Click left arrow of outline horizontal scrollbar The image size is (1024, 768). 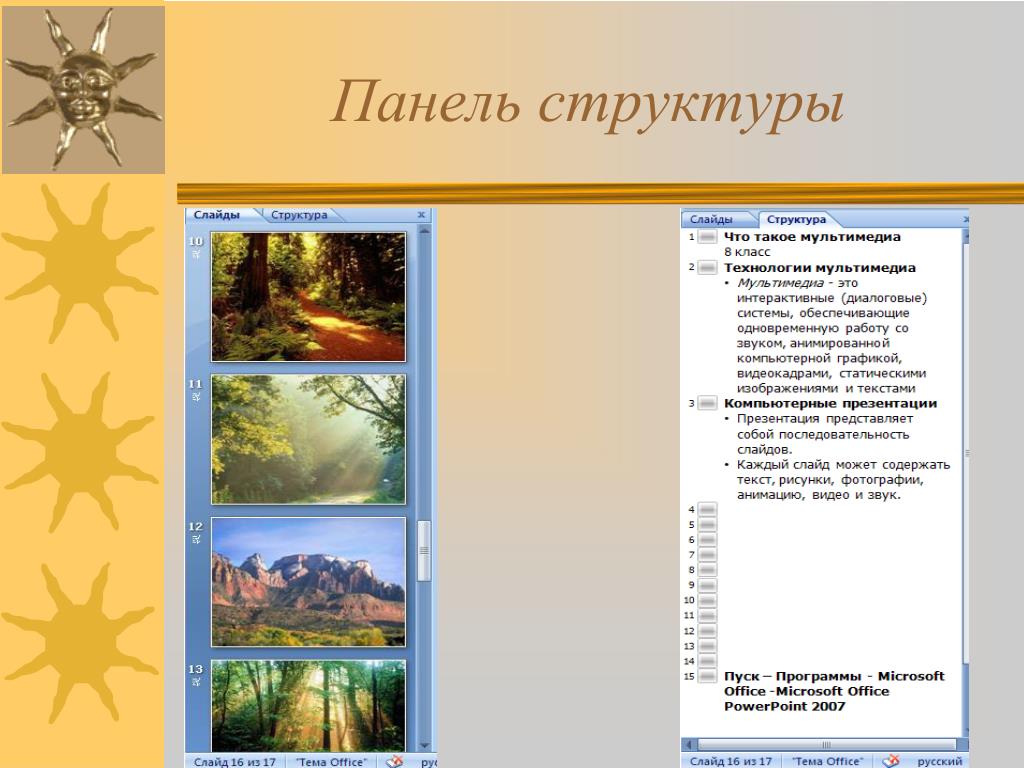pos(689,744)
